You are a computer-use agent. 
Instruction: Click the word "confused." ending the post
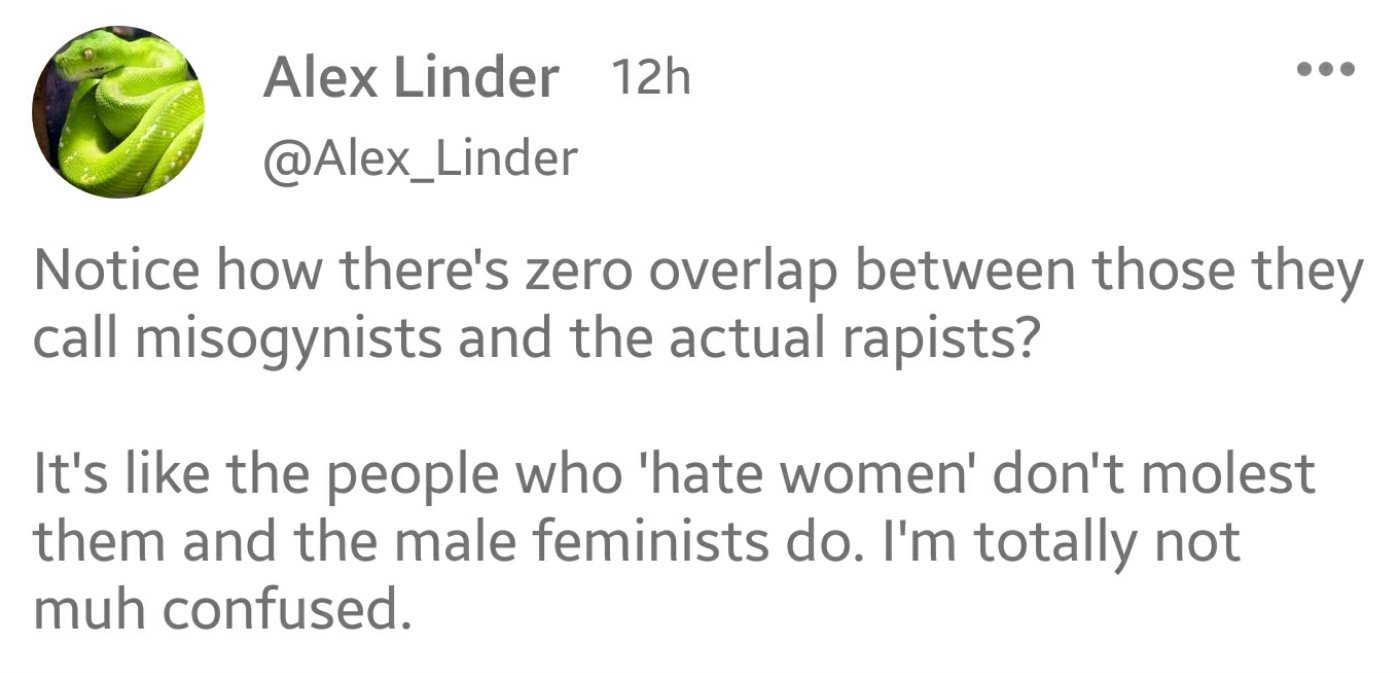307,610
